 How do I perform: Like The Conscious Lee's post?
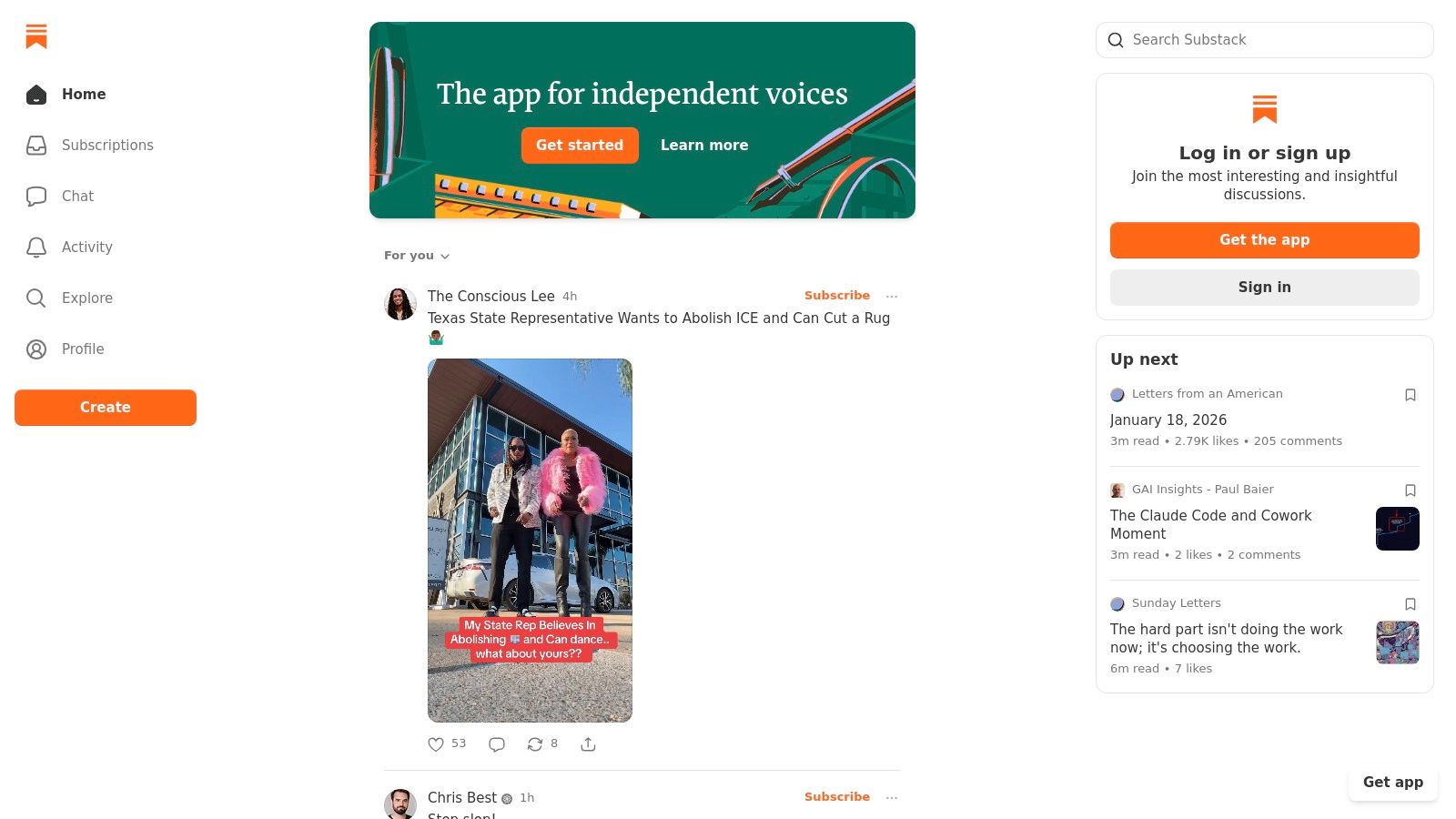coord(436,744)
